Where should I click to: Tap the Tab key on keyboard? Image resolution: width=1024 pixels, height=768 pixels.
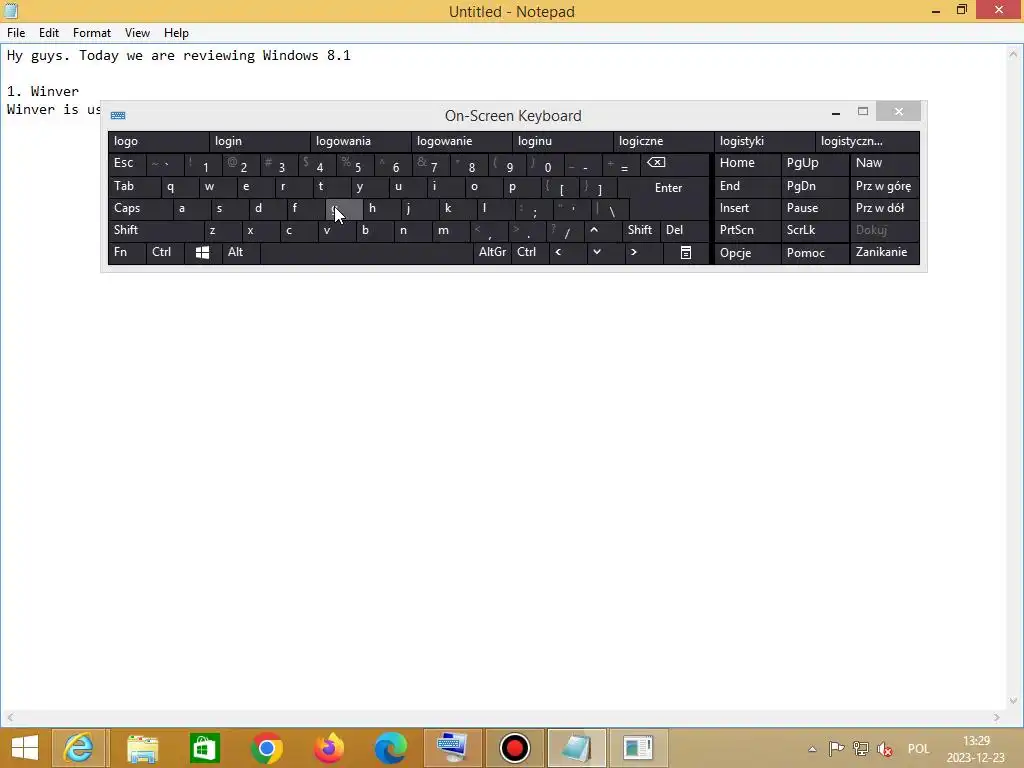[134, 186]
